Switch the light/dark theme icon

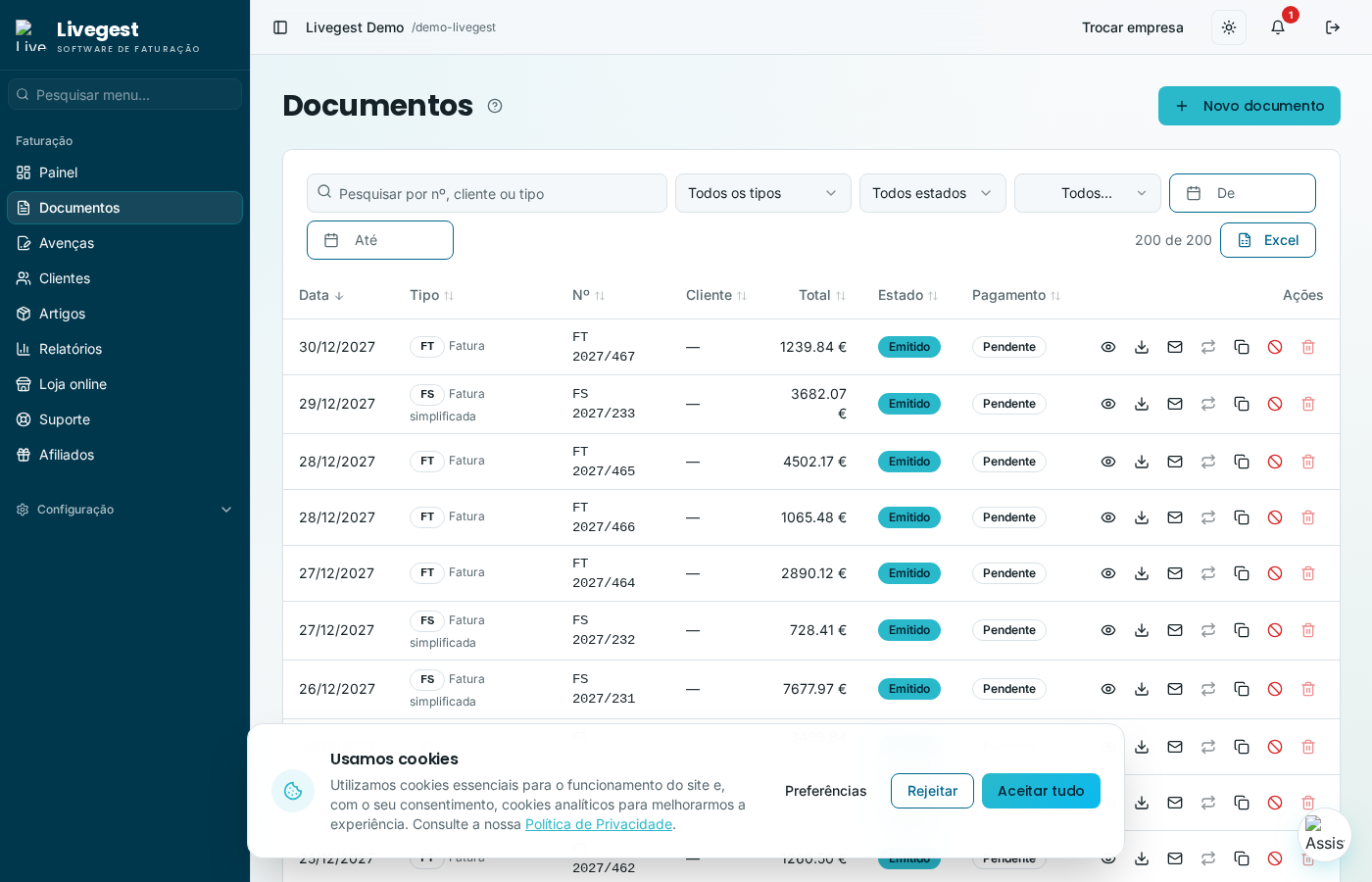tap(1229, 27)
